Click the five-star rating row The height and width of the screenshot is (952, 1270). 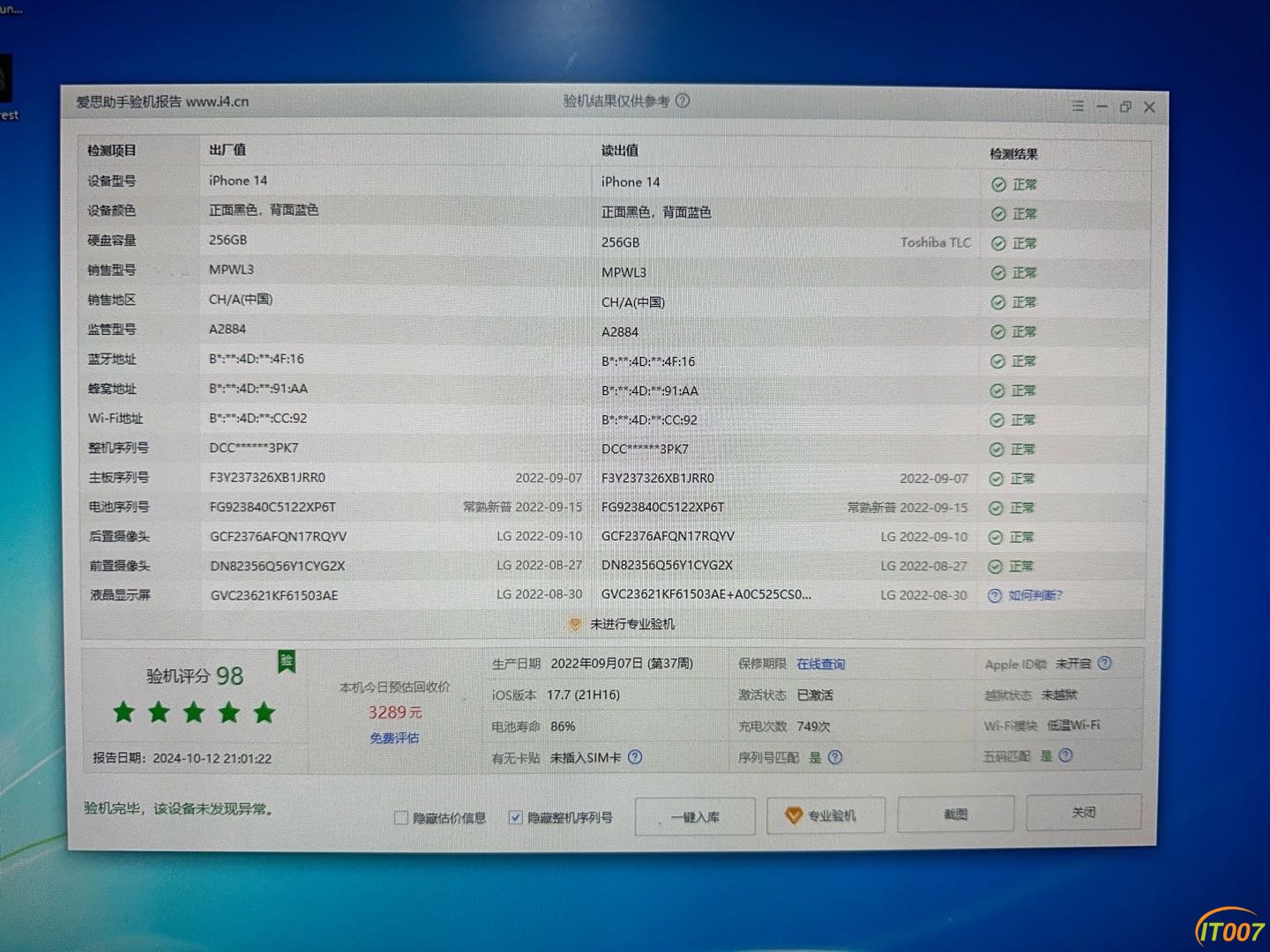pyautogui.click(x=194, y=712)
